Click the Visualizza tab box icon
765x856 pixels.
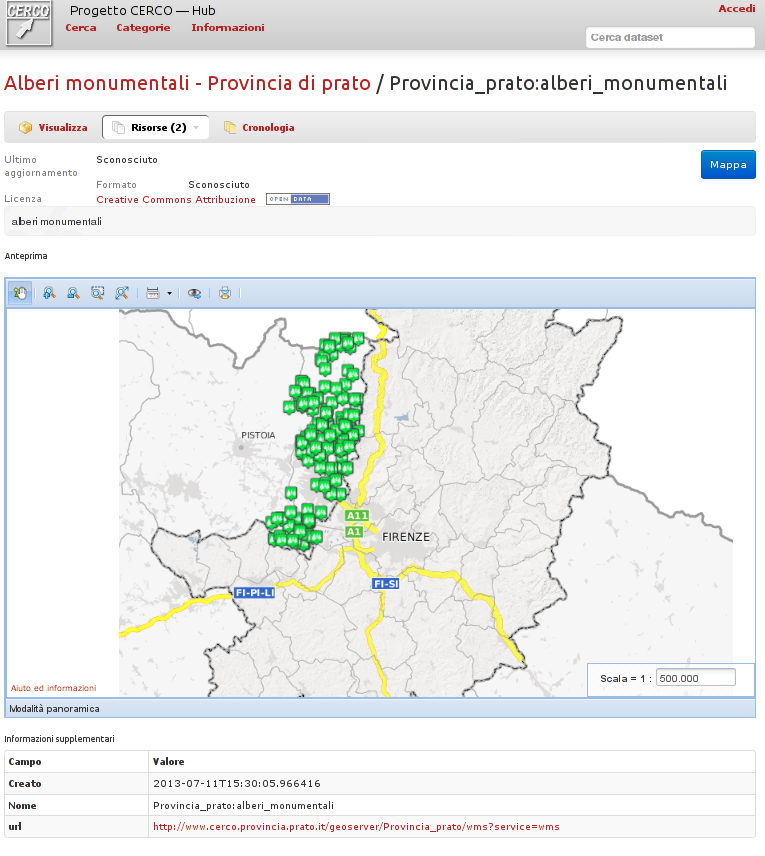coord(25,127)
